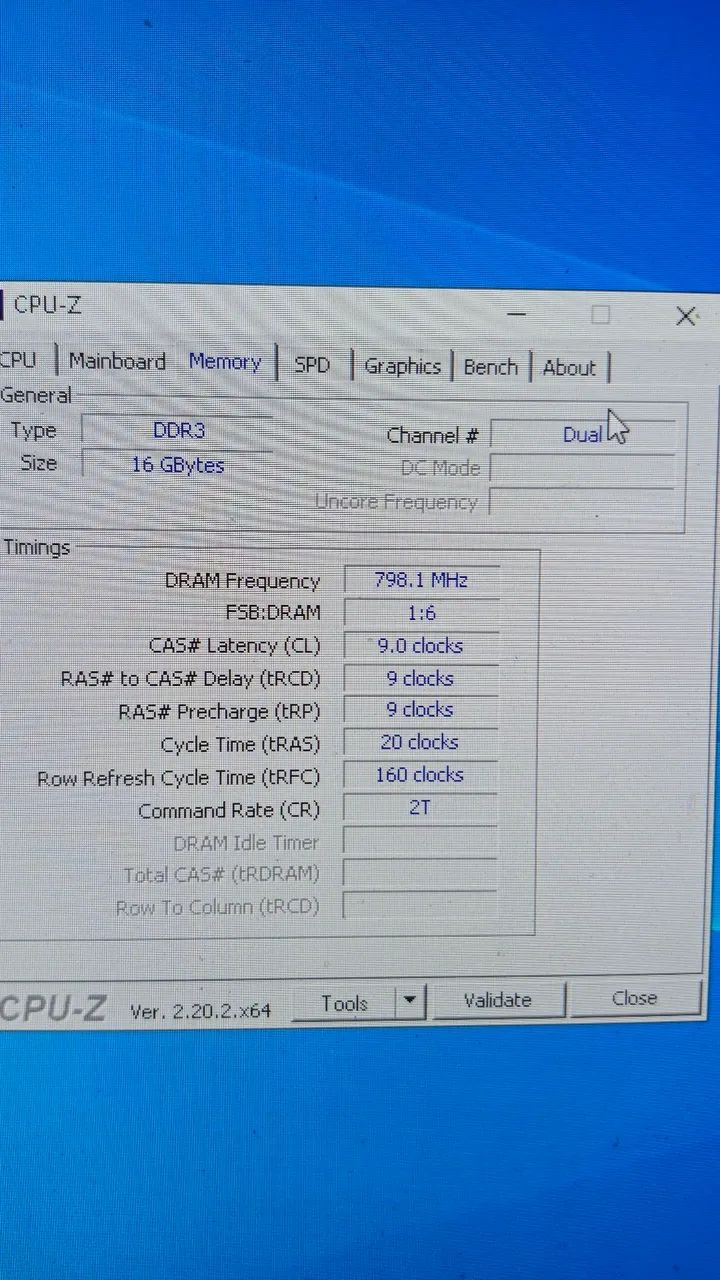The width and height of the screenshot is (720, 1280).
Task: Switch to the Graphics tab
Action: 402,366
